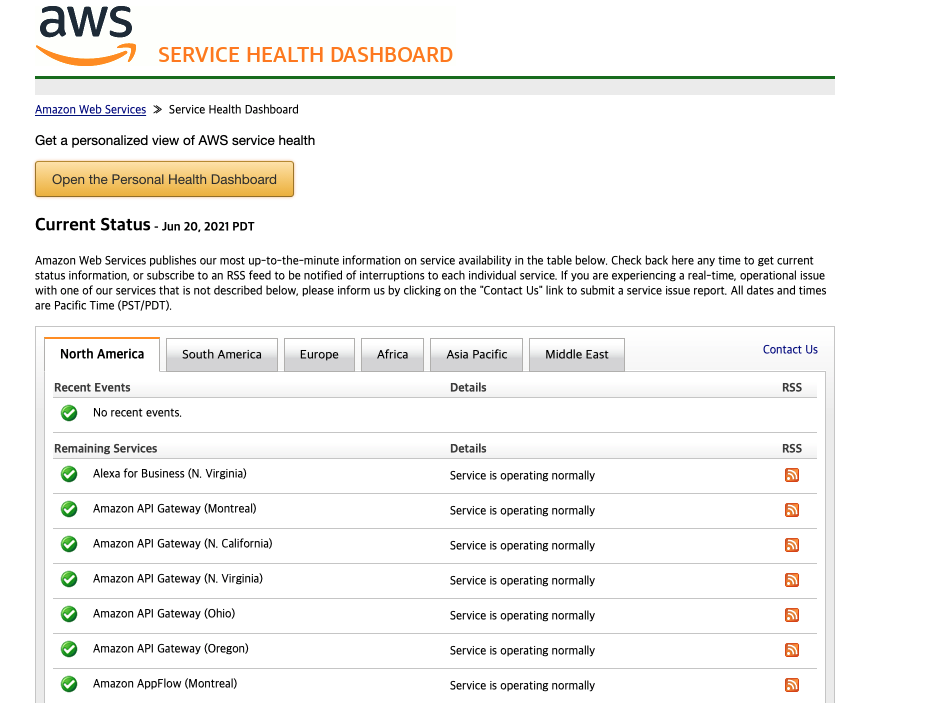Open RSS feed for API Gateway N. Virginia
The width and height of the screenshot is (936, 703).
[792, 580]
